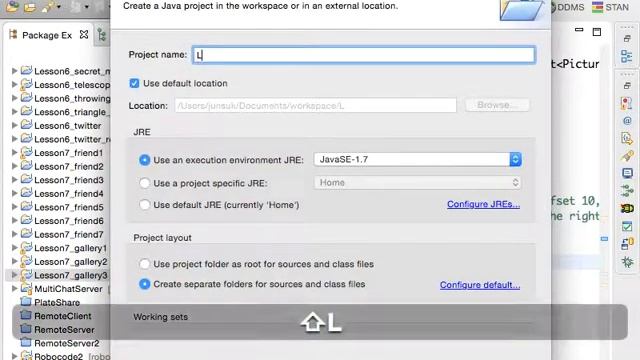
Task: Select Use an execution environment JRE
Action: (144, 160)
